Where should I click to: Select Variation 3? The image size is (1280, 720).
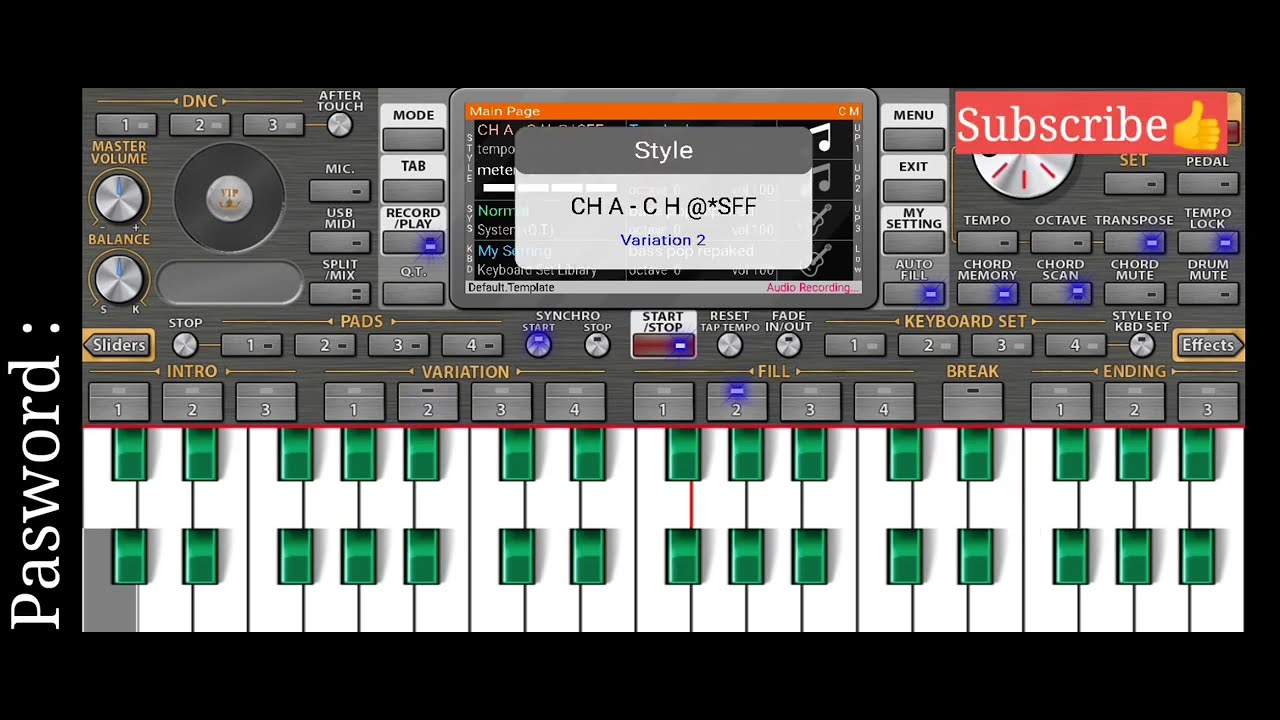tap(501, 401)
